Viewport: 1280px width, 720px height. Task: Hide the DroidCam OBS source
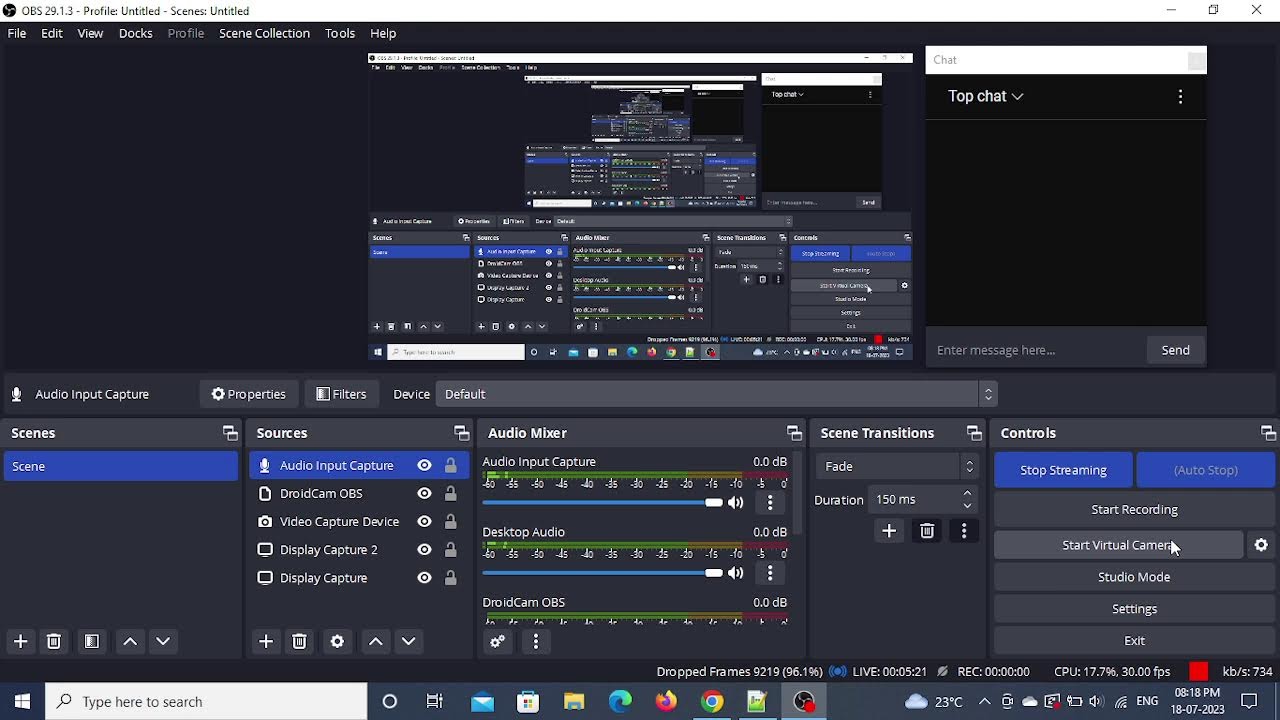(x=425, y=494)
